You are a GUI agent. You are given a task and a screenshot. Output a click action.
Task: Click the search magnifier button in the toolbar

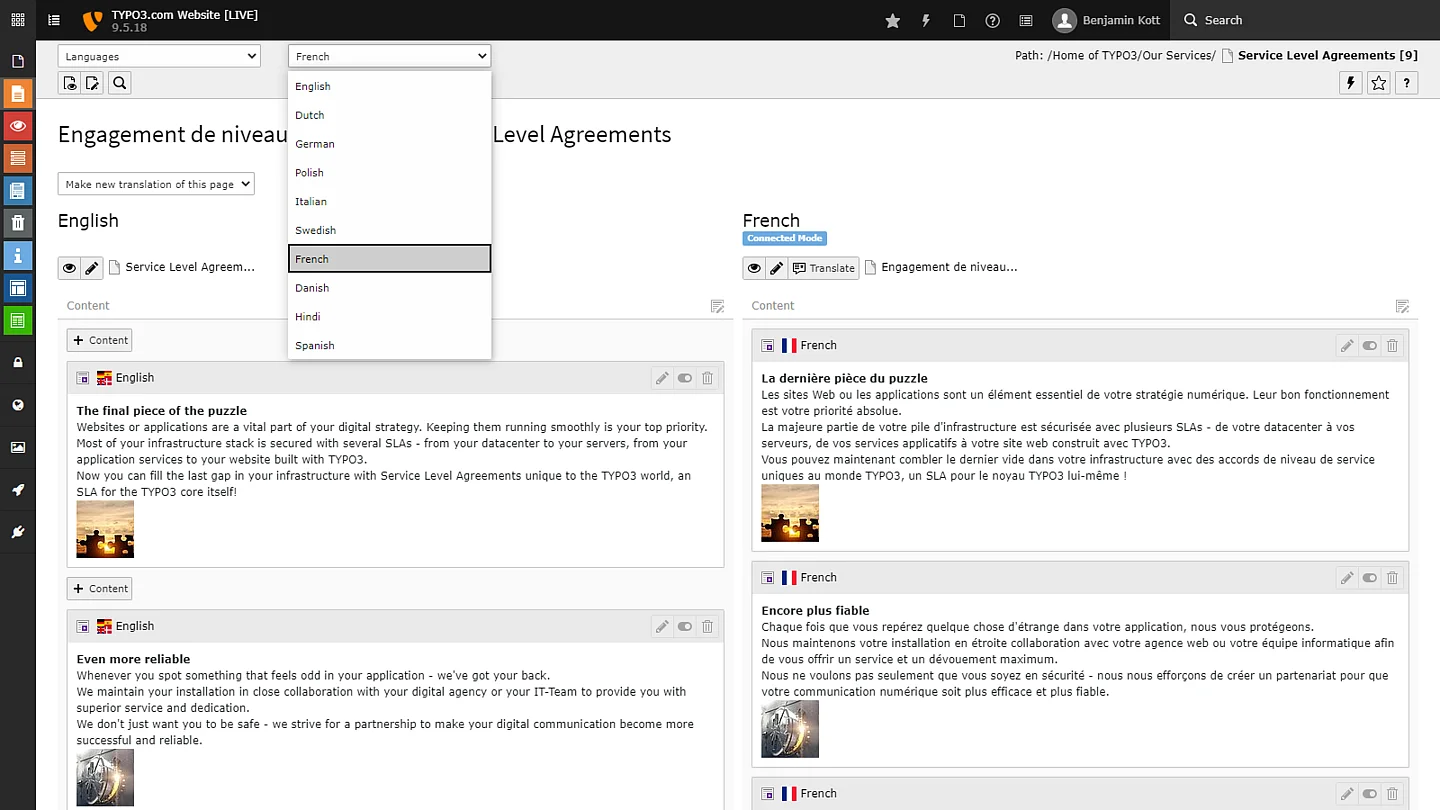click(x=119, y=83)
